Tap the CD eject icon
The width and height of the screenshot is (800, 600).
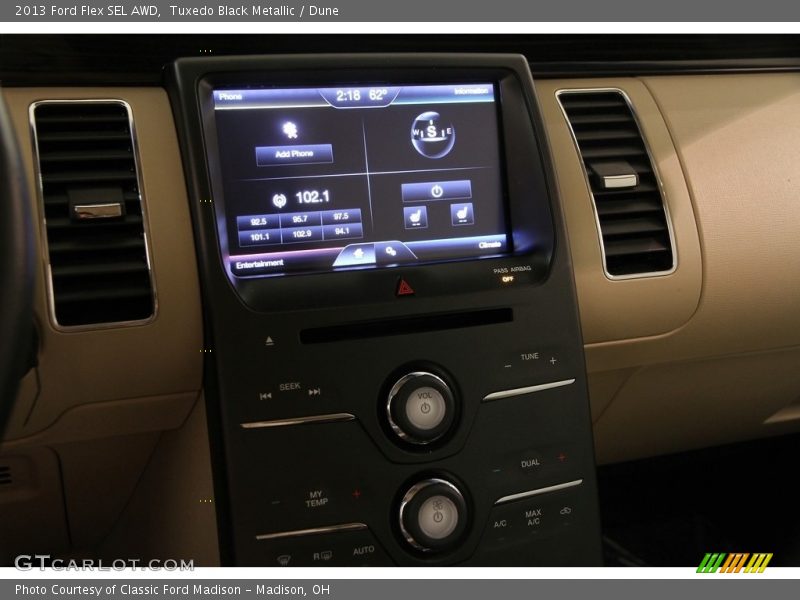coord(269,340)
